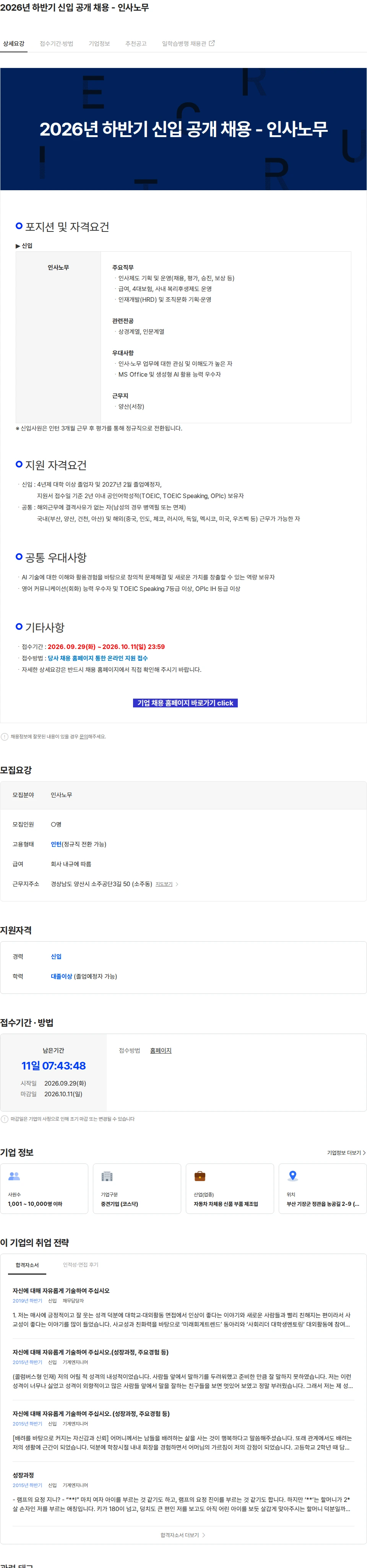367x1568 pixels.
Task: Click the info icon beside 마감일은 기업의 사정으로
Action: [x=5, y=1119]
